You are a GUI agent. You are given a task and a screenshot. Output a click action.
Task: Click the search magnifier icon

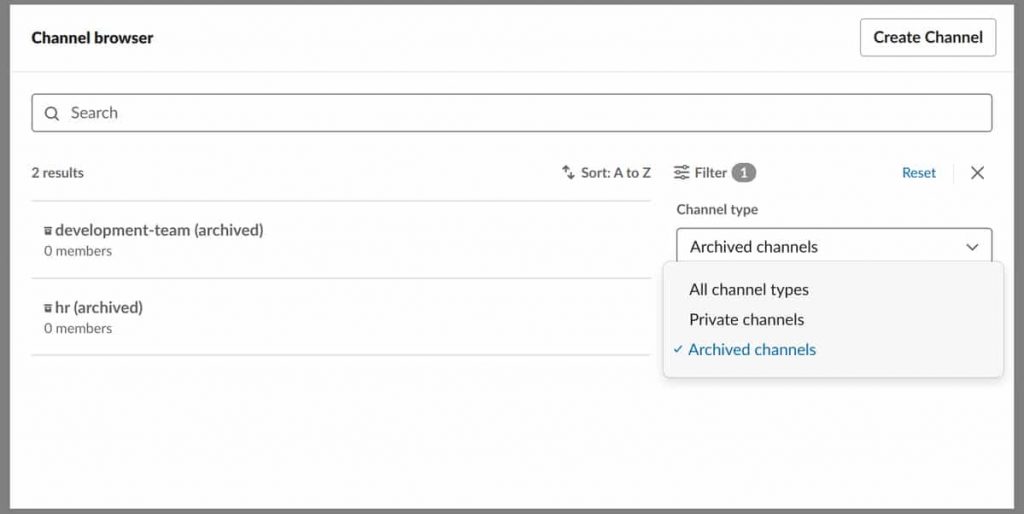[x=52, y=113]
